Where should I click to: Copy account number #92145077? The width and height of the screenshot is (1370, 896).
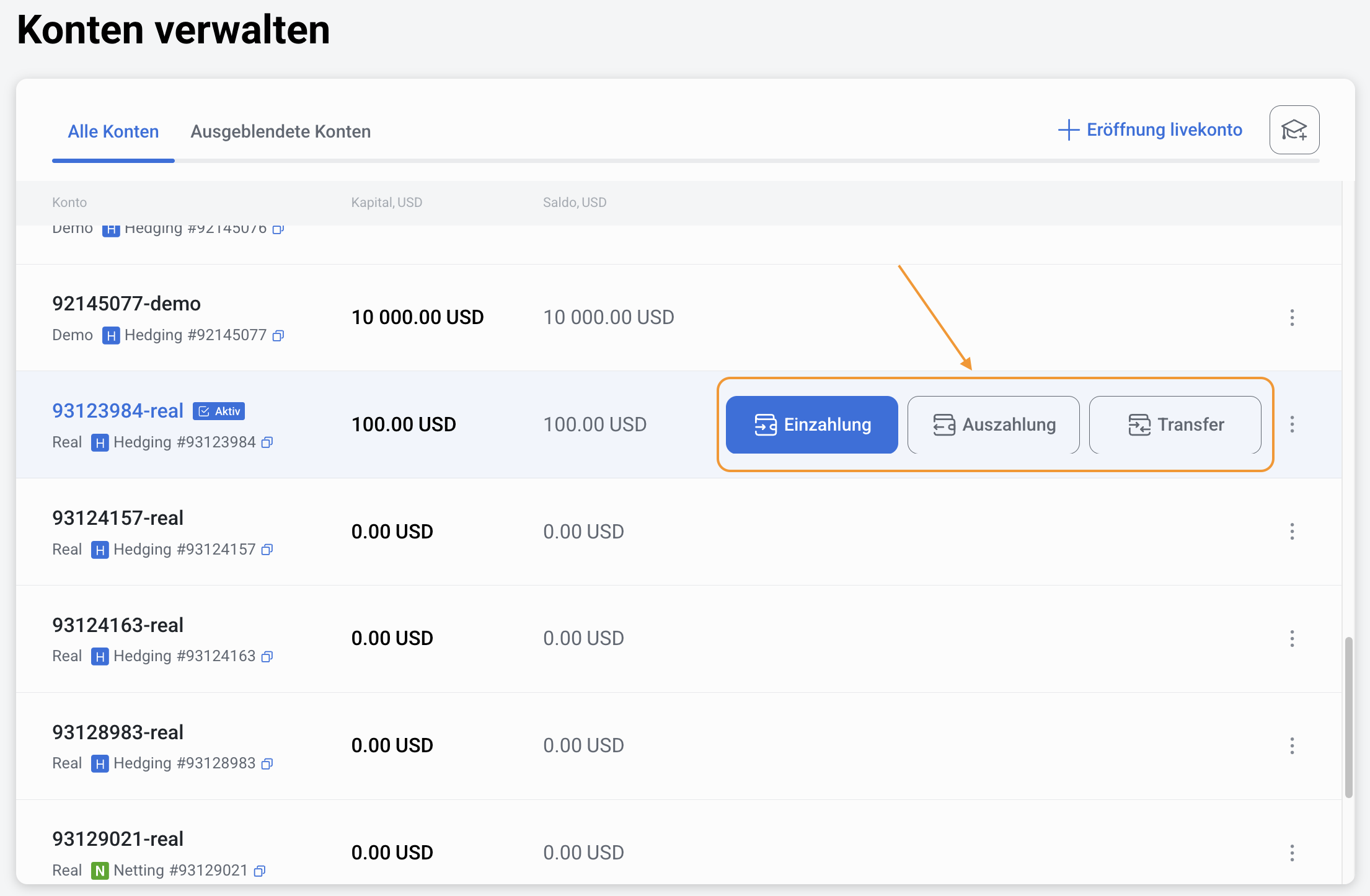(x=278, y=336)
